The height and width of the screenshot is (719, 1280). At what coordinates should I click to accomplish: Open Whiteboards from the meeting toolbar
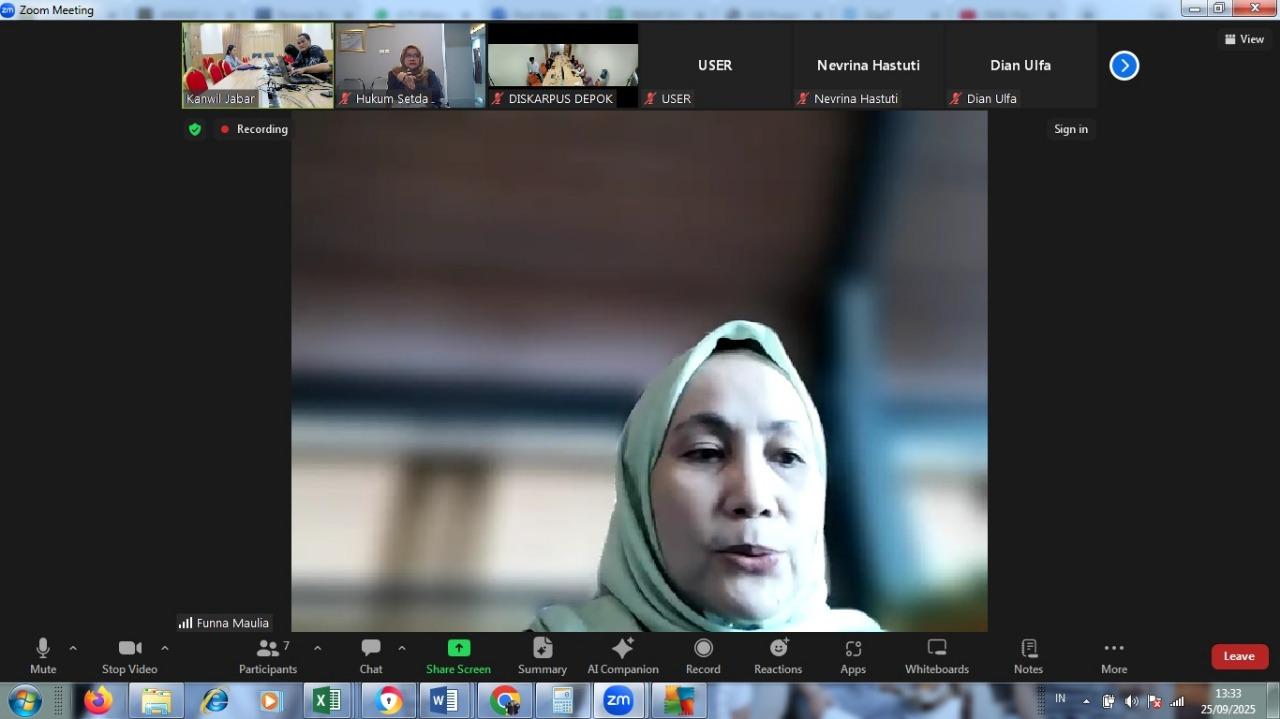click(x=936, y=656)
